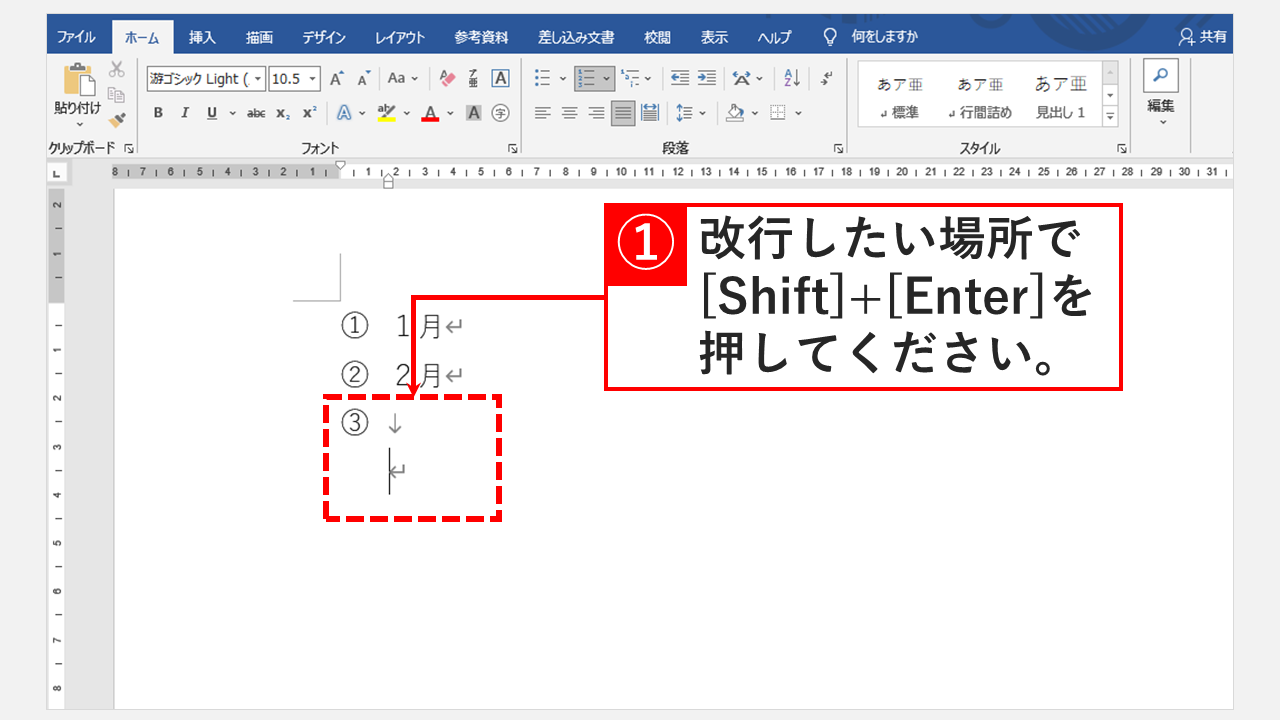Image resolution: width=1280 pixels, height=720 pixels.
Task: Toggle superscript
Action: [310, 113]
